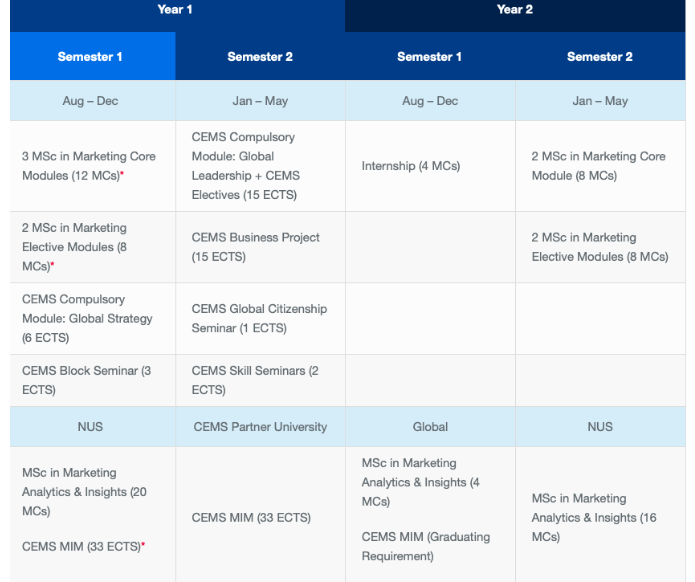Click the 'Aug – Dec' cell below Year 1 Semester 1

click(x=93, y=101)
